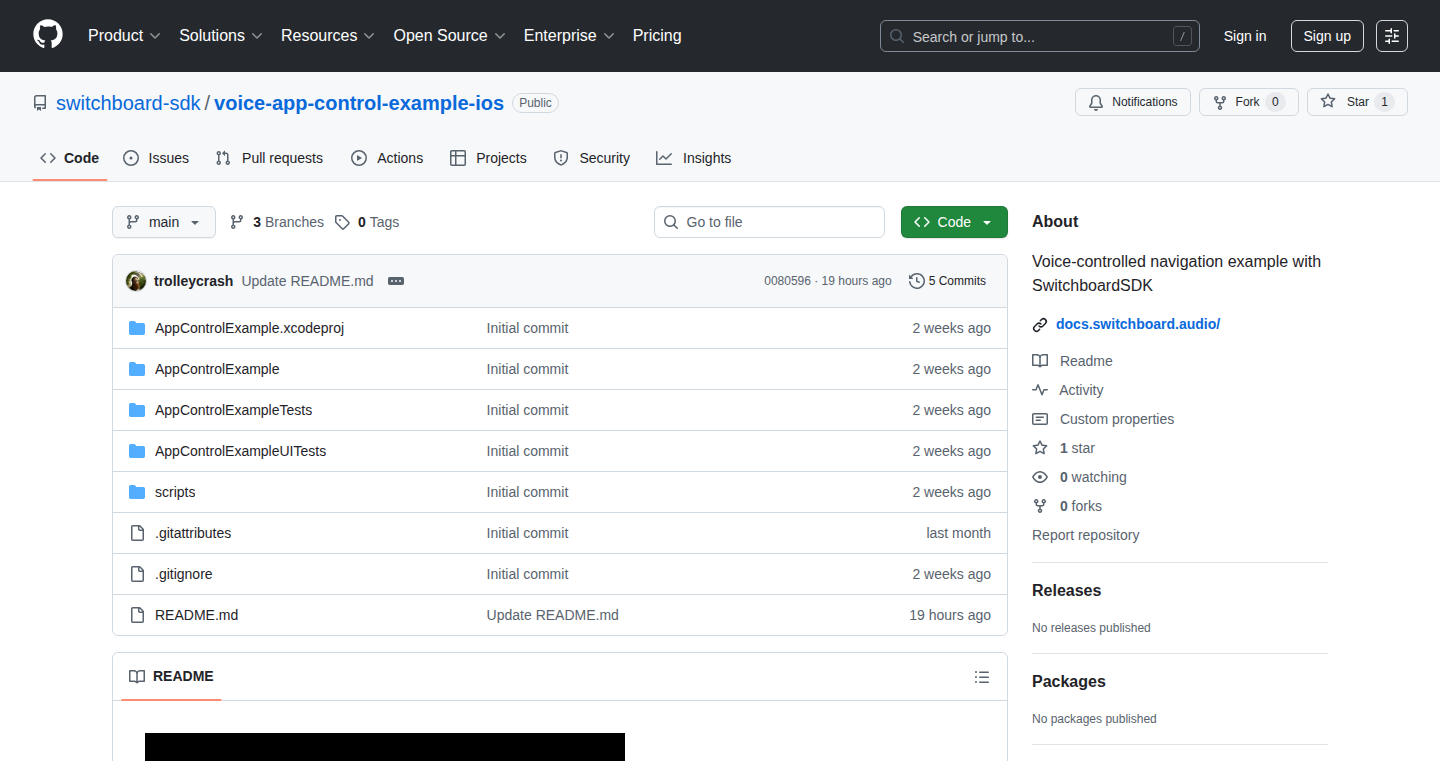Image resolution: width=1440 pixels, height=761 pixels.
Task: Open the commit details ellipsis button
Action: tap(396, 281)
